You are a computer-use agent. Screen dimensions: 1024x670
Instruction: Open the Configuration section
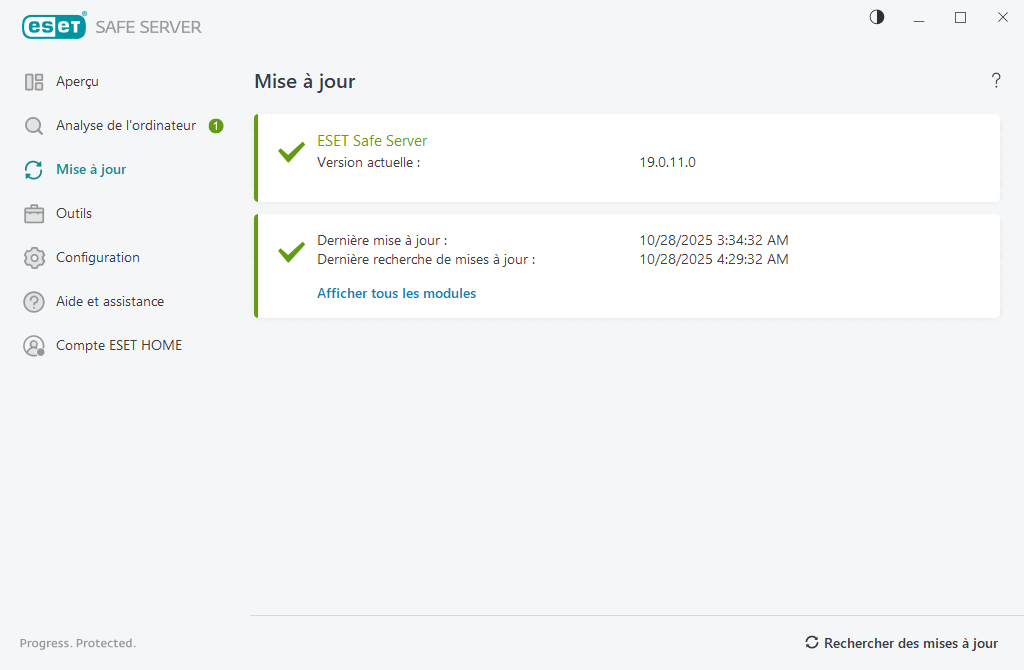(98, 258)
